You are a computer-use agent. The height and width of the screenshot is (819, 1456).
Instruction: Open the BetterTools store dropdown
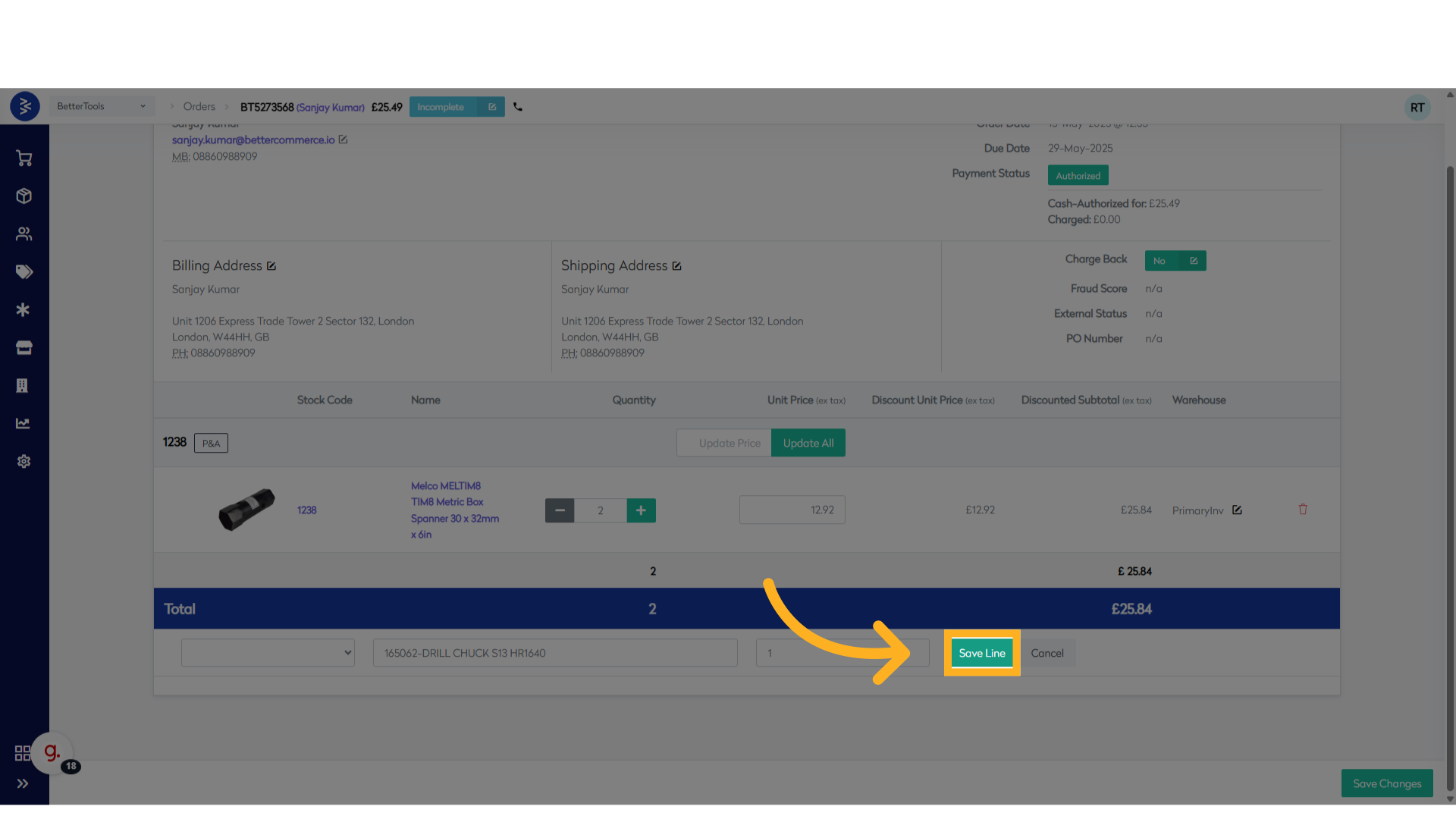tap(101, 107)
